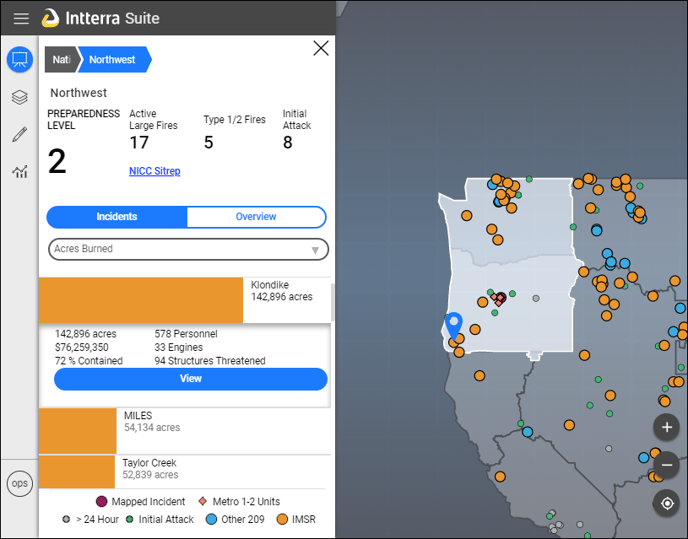Open the map layers panel icon

point(20,97)
